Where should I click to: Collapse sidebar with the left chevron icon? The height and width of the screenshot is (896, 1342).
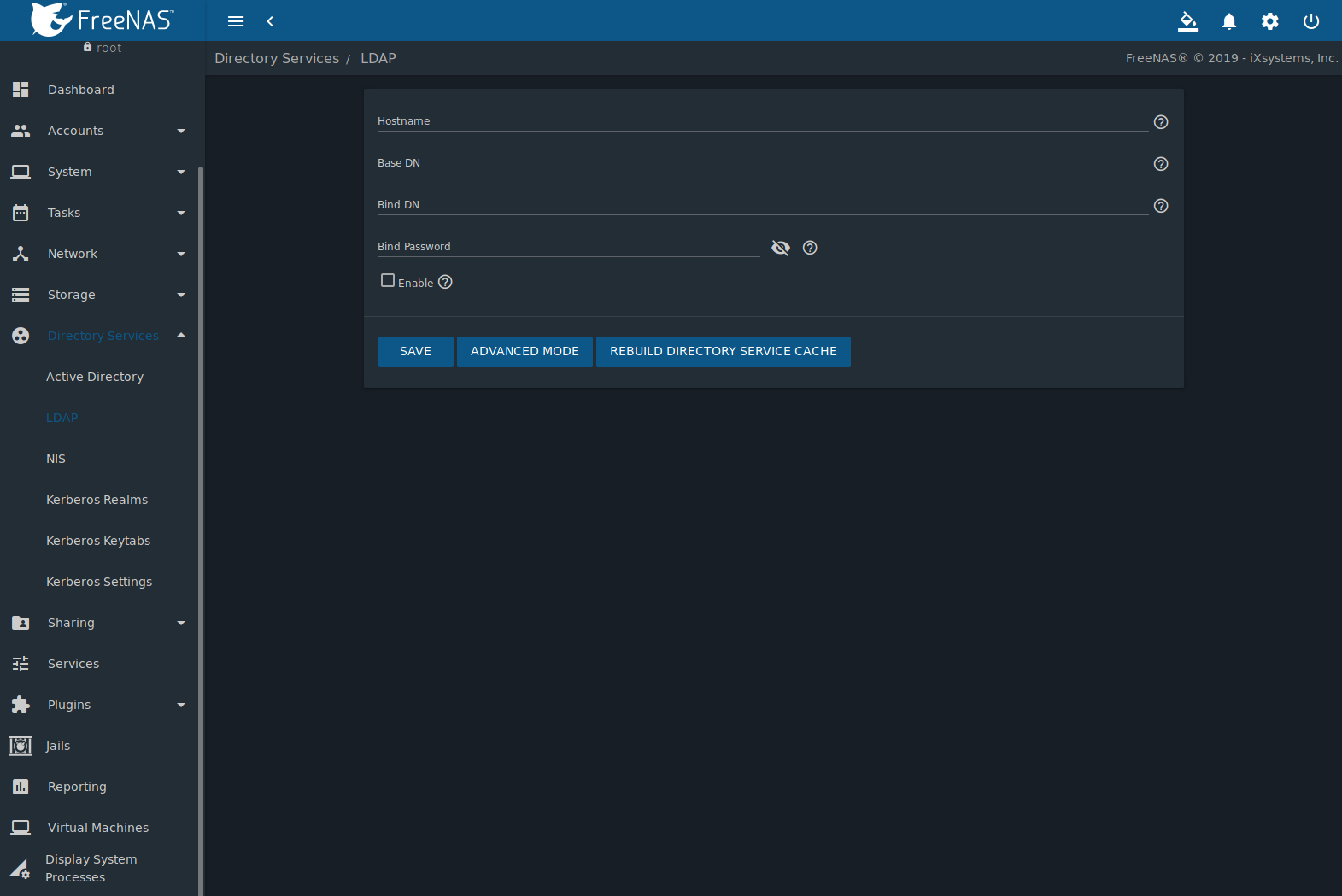[x=270, y=21]
